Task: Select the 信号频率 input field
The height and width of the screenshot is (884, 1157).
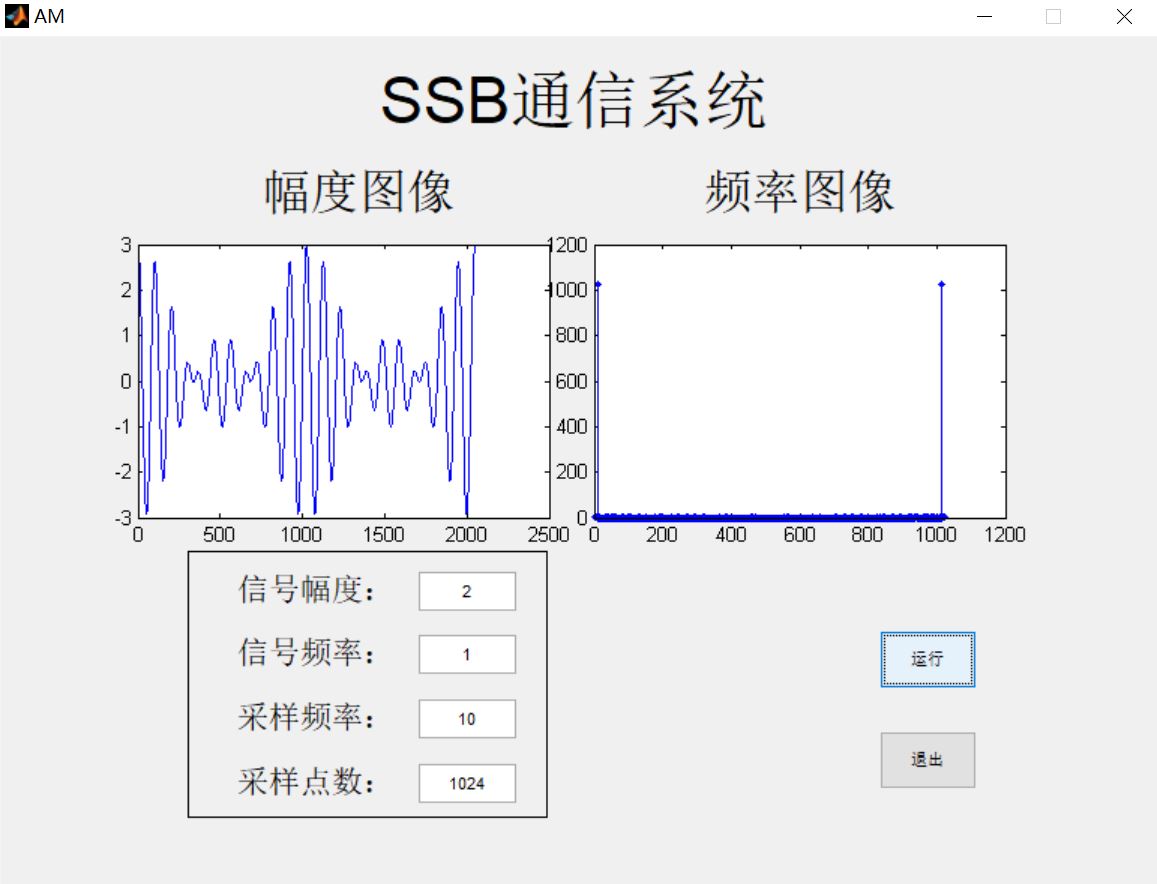Action: (466, 654)
